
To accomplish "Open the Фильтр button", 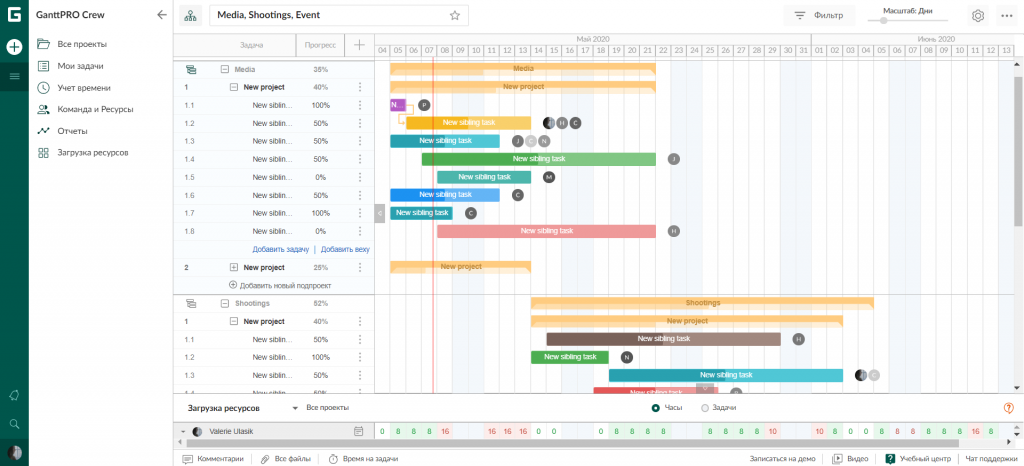I will point(819,16).
